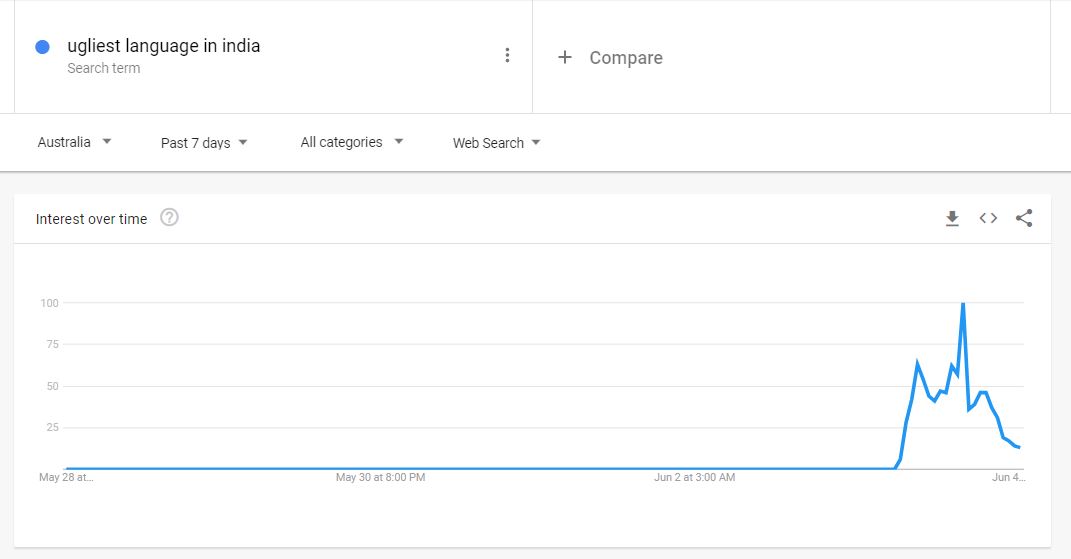Share the Interest over time chart
The image size is (1071, 559).
point(1024,218)
